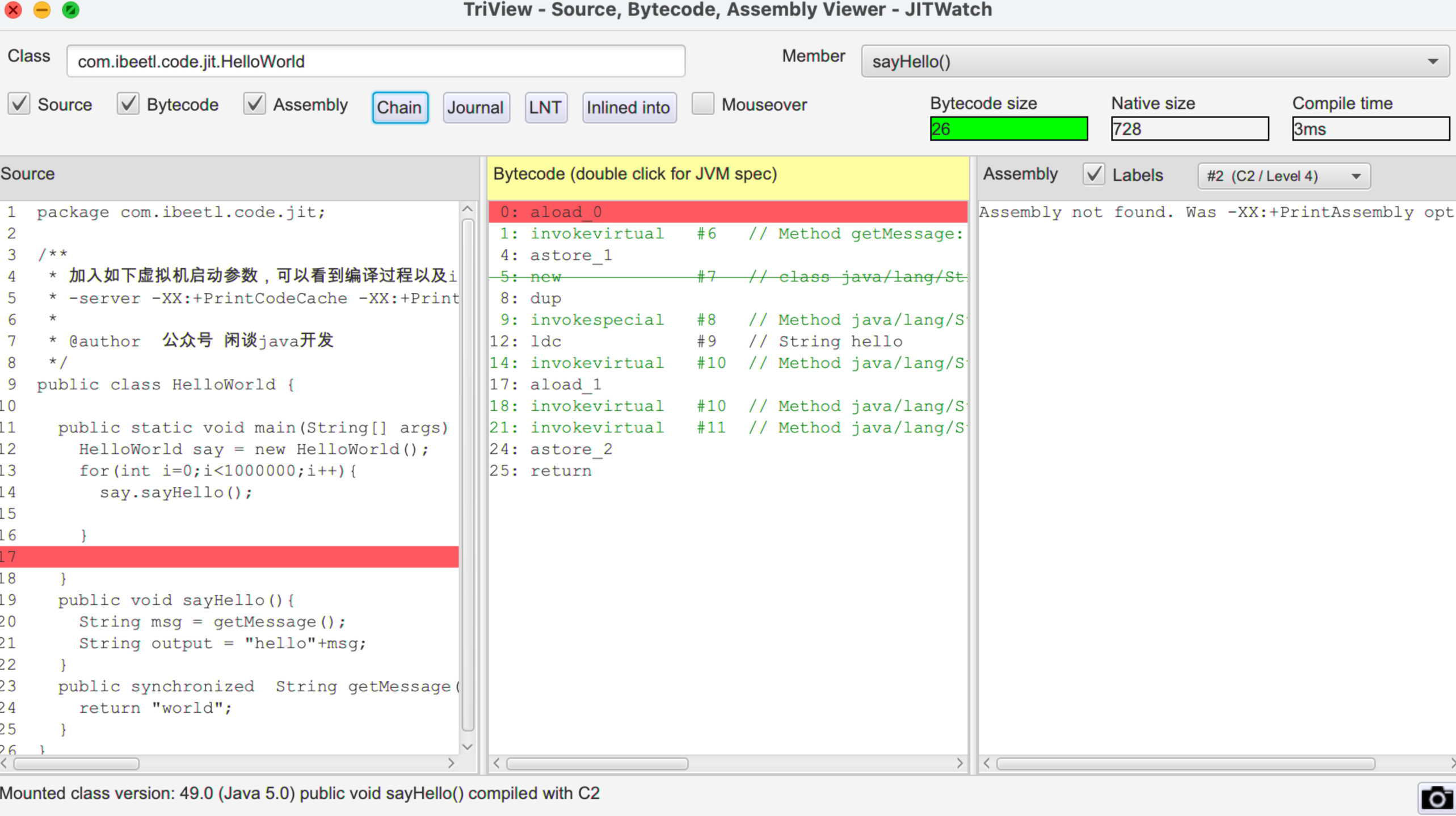Click source line 13 for loop
1456x816 pixels.
(x=229, y=470)
